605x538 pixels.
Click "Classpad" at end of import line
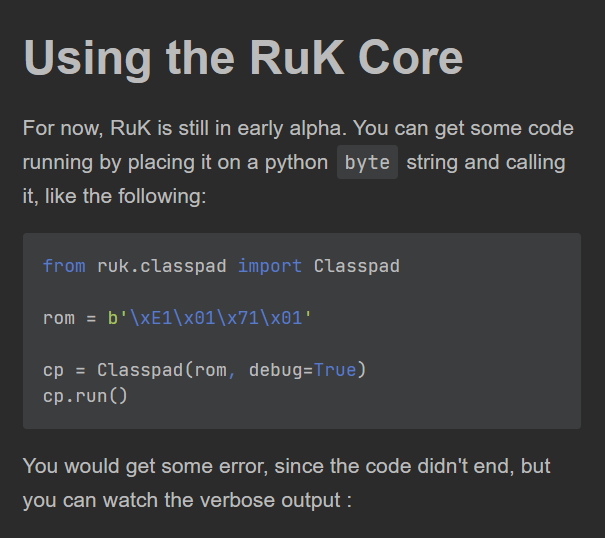356,266
